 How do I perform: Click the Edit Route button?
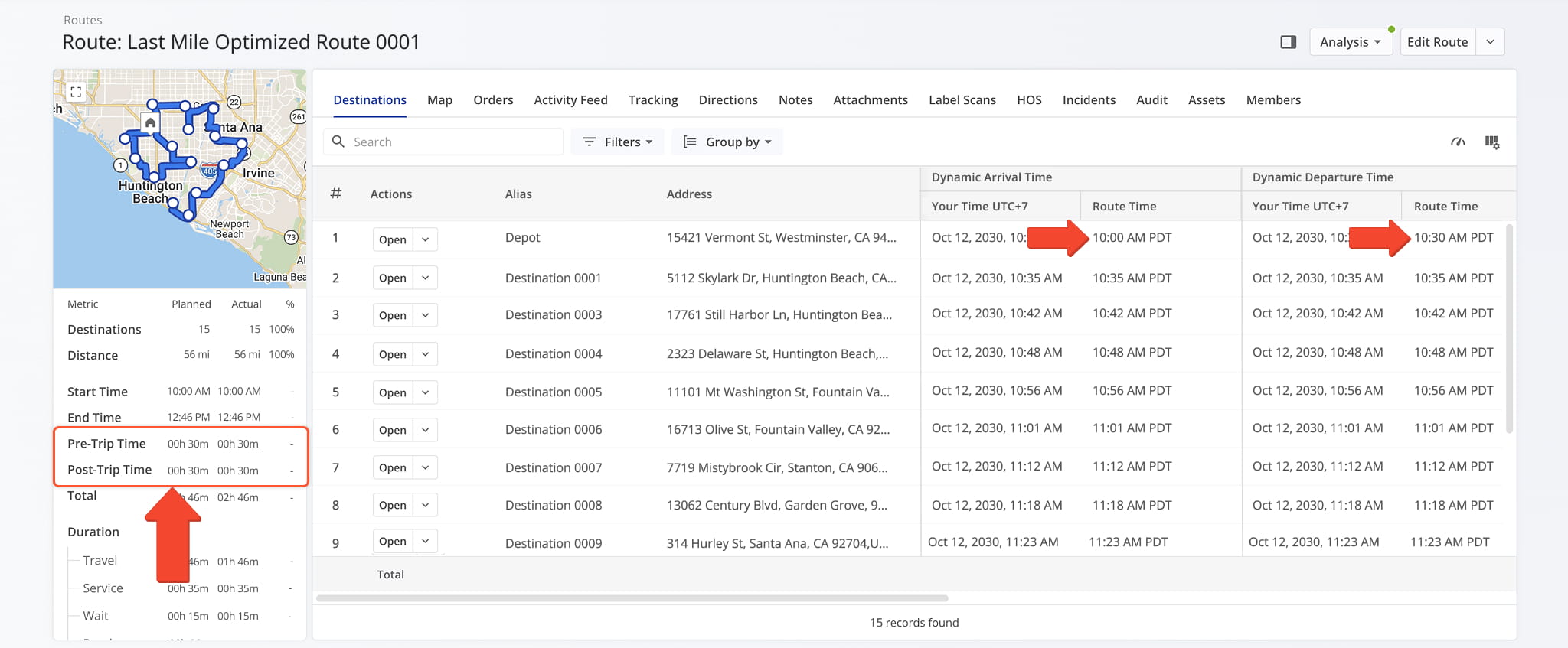1437,42
